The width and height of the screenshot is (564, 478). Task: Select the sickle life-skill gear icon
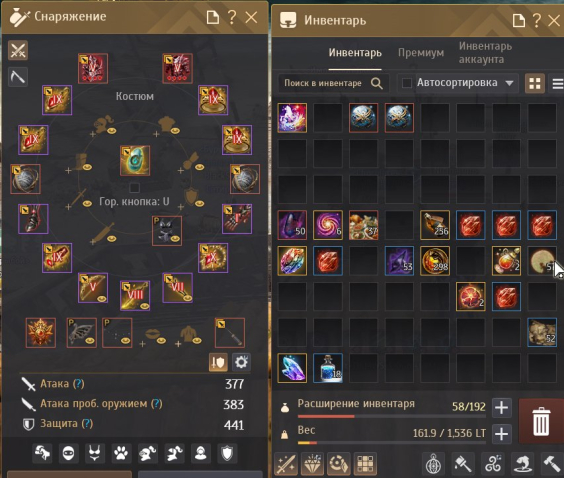tap(18, 77)
